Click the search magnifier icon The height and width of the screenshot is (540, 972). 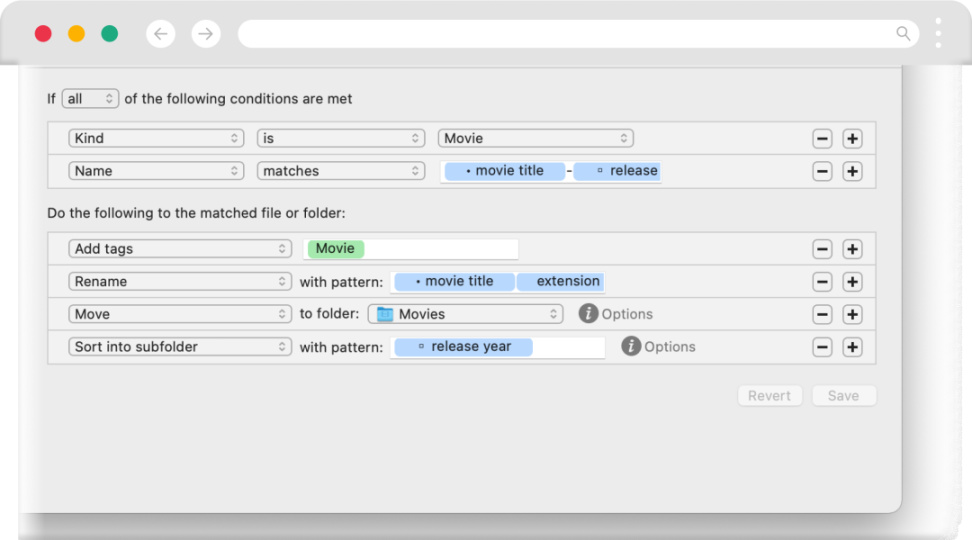click(903, 34)
